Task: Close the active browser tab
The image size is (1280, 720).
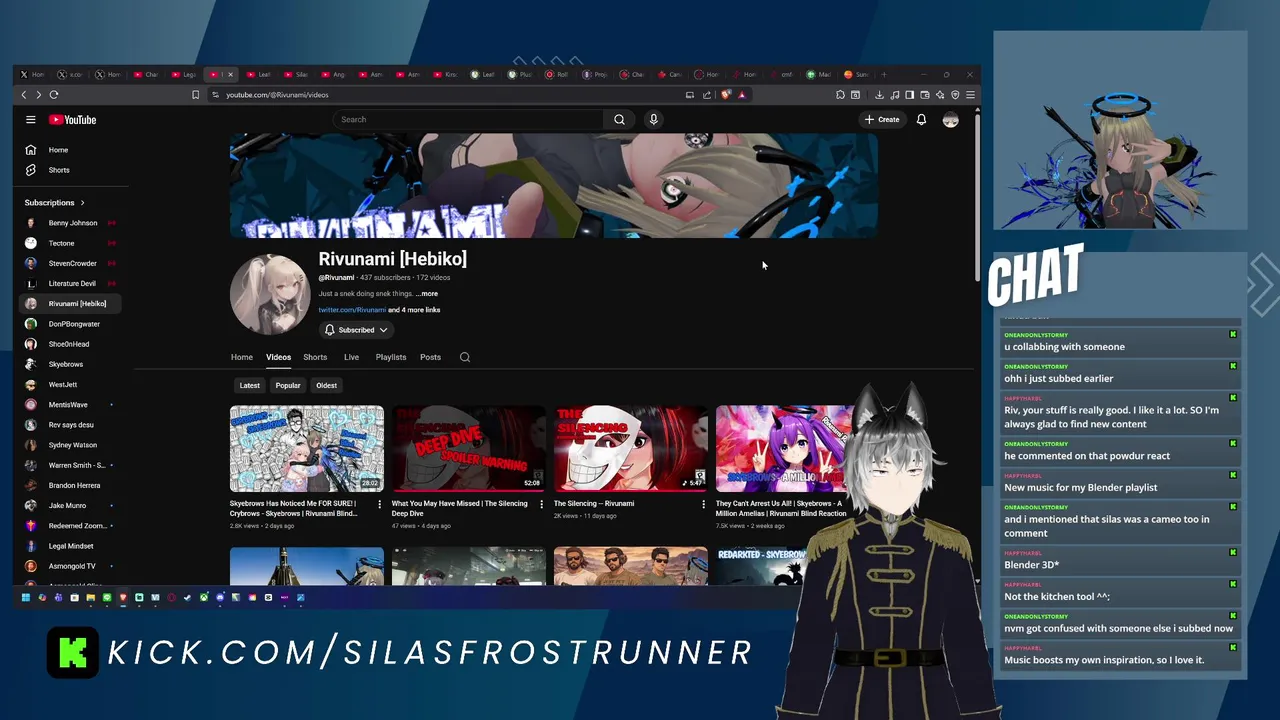Action: pos(231,74)
